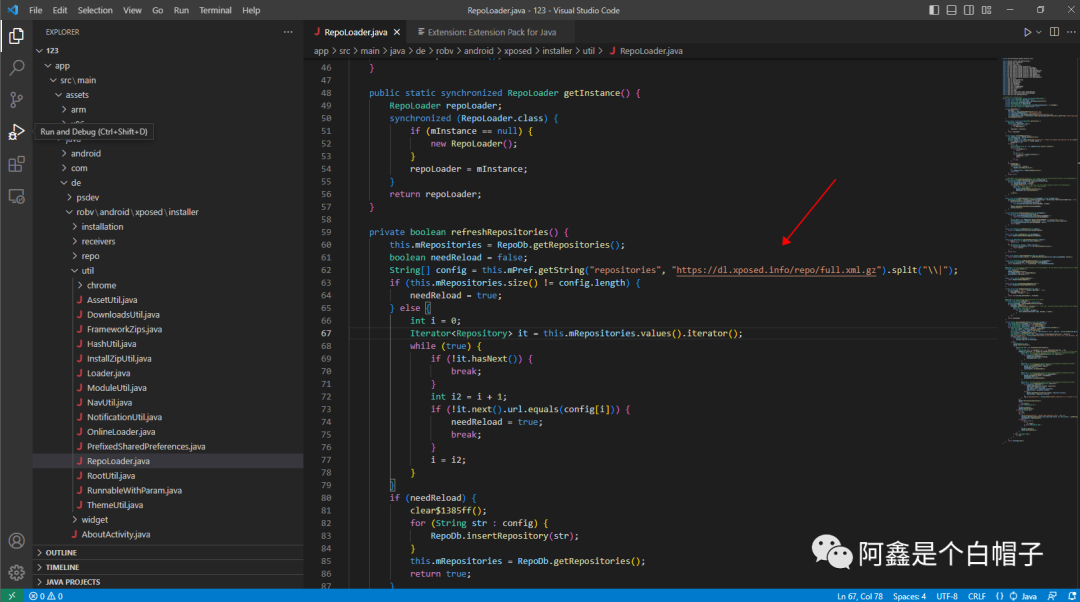Open the Explorer view in activity bar

pos(17,36)
